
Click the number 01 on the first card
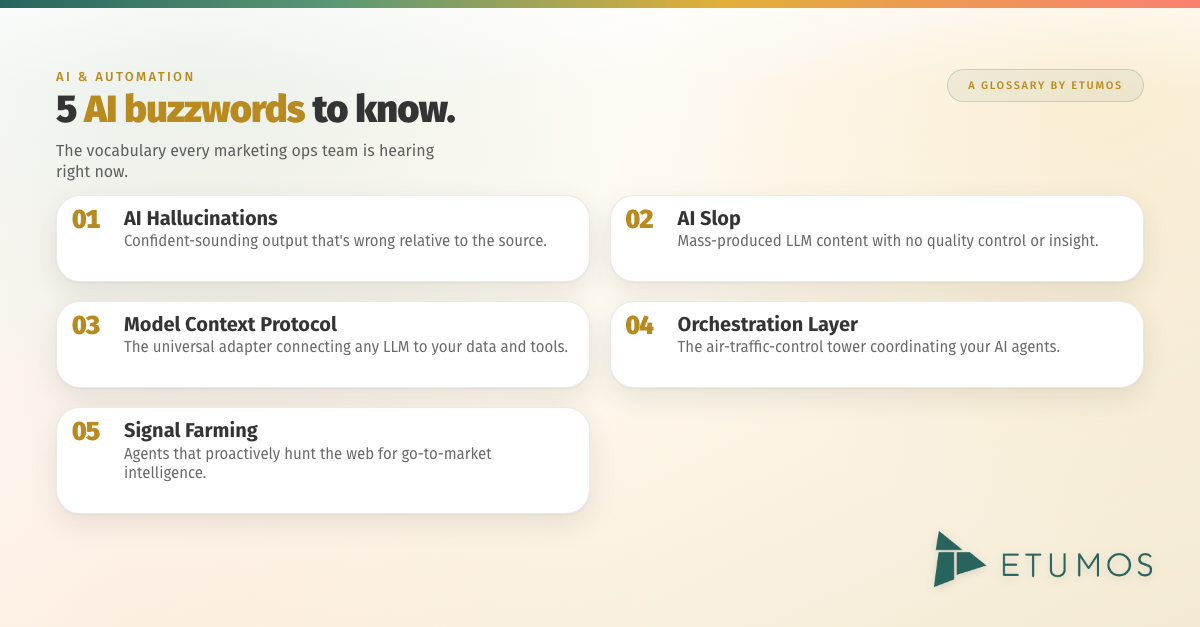[x=86, y=219]
